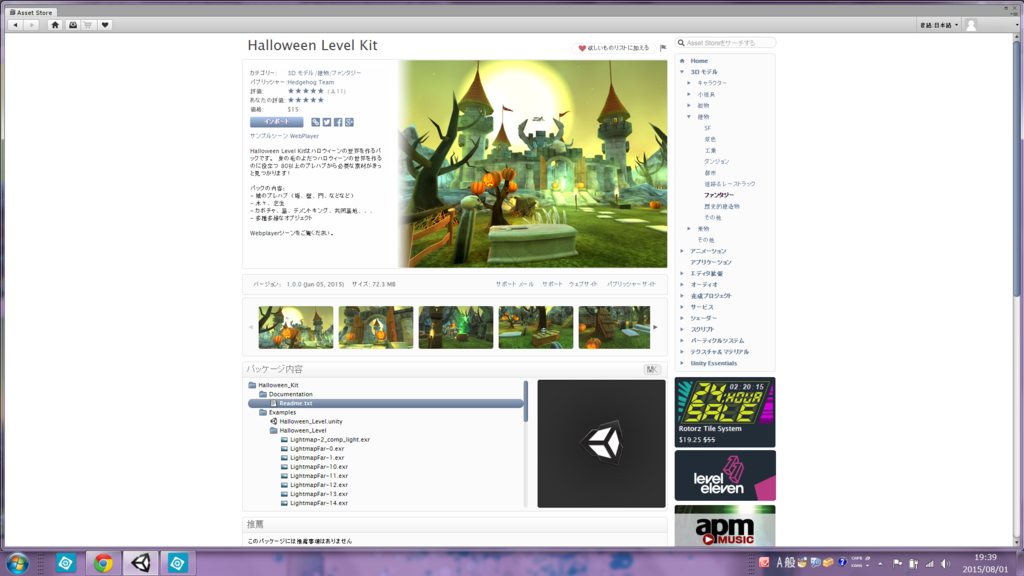Image resolution: width=1024 pixels, height=576 pixels.
Task: Share the asset on Google+
Action: click(348, 121)
